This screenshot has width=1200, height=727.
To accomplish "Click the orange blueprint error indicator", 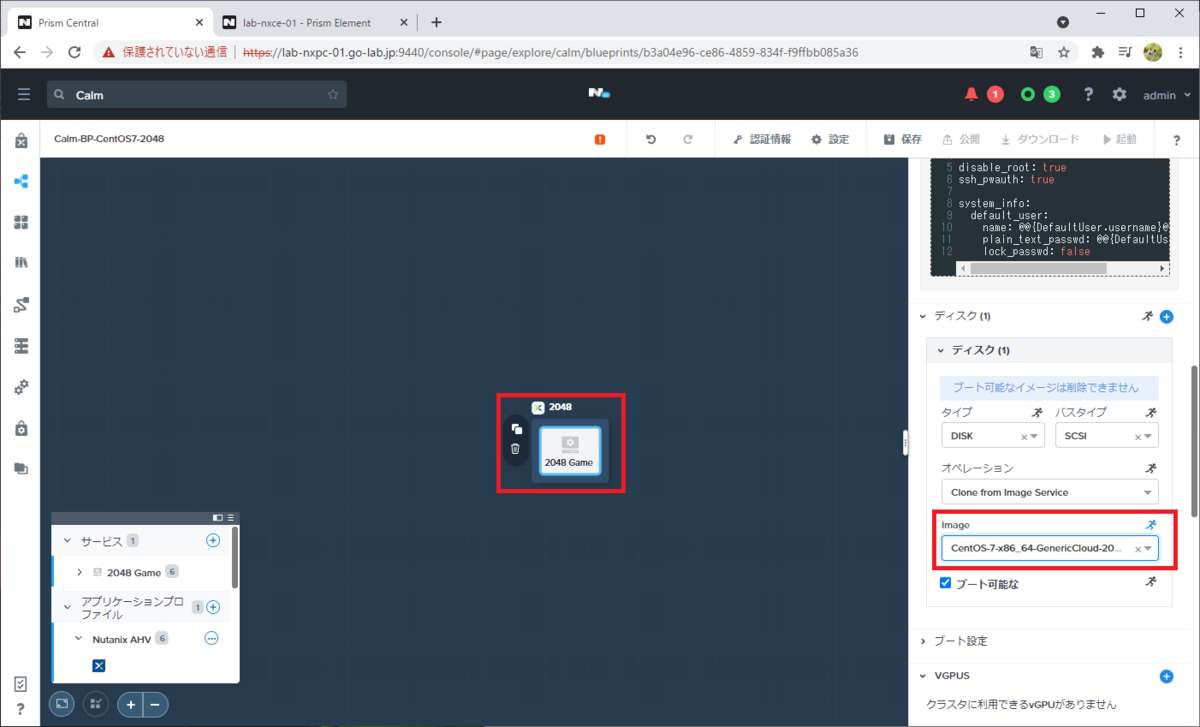I will point(600,140).
